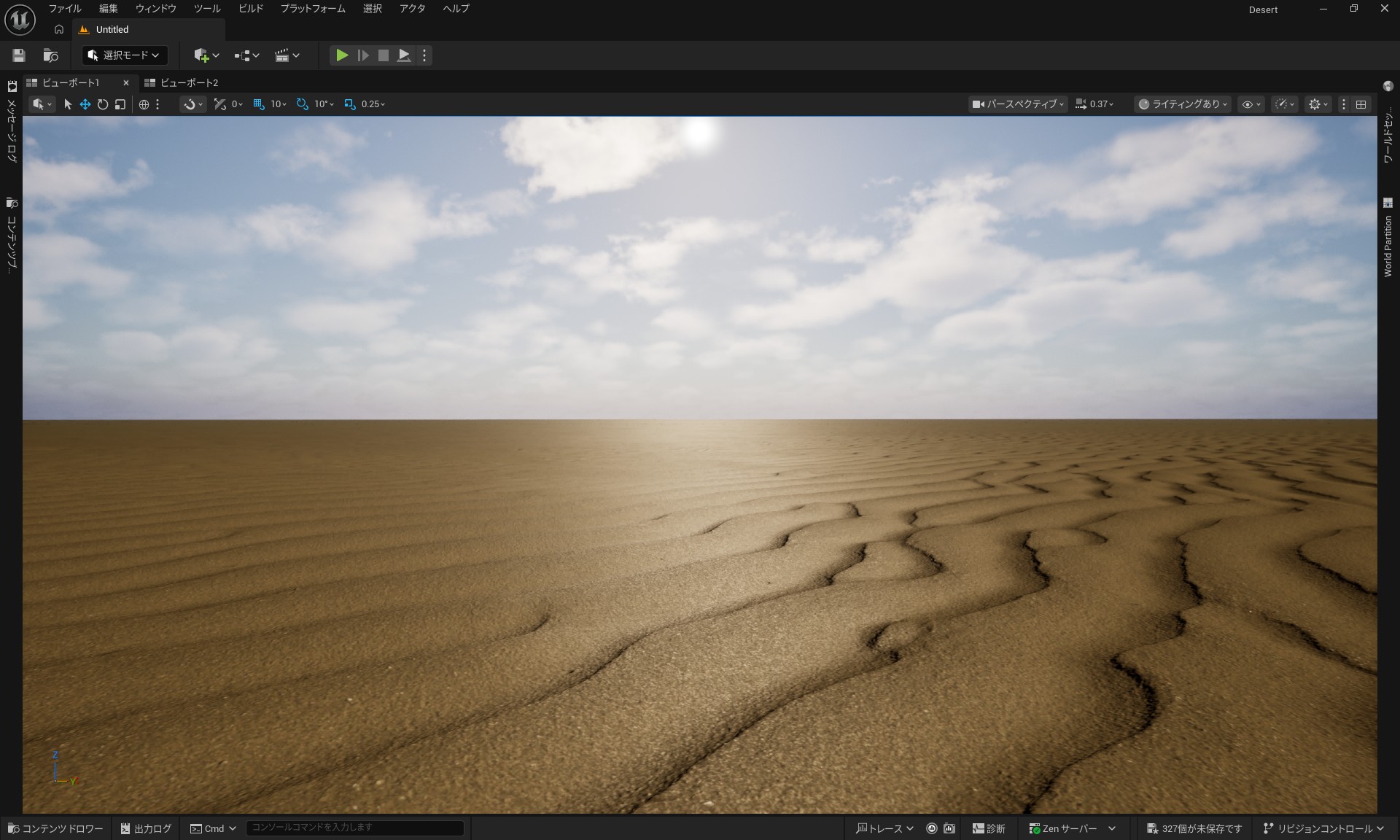Open the content drawer search icon
The image size is (1400, 840).
coord(50,55)
